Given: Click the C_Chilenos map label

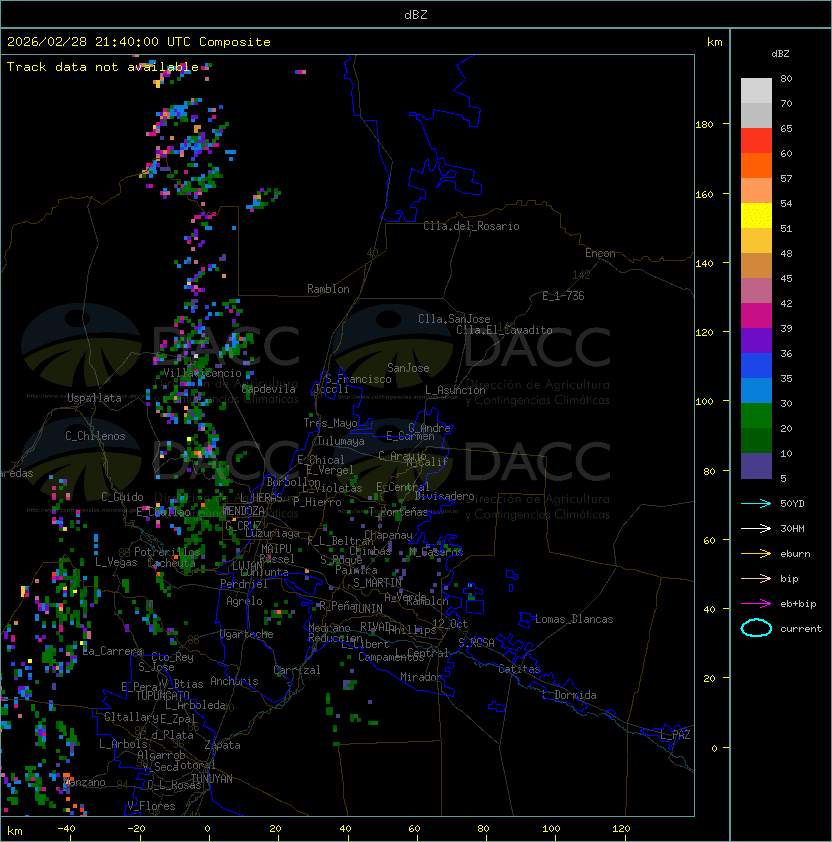Looking at the screenshot, I should coord(95,435).
